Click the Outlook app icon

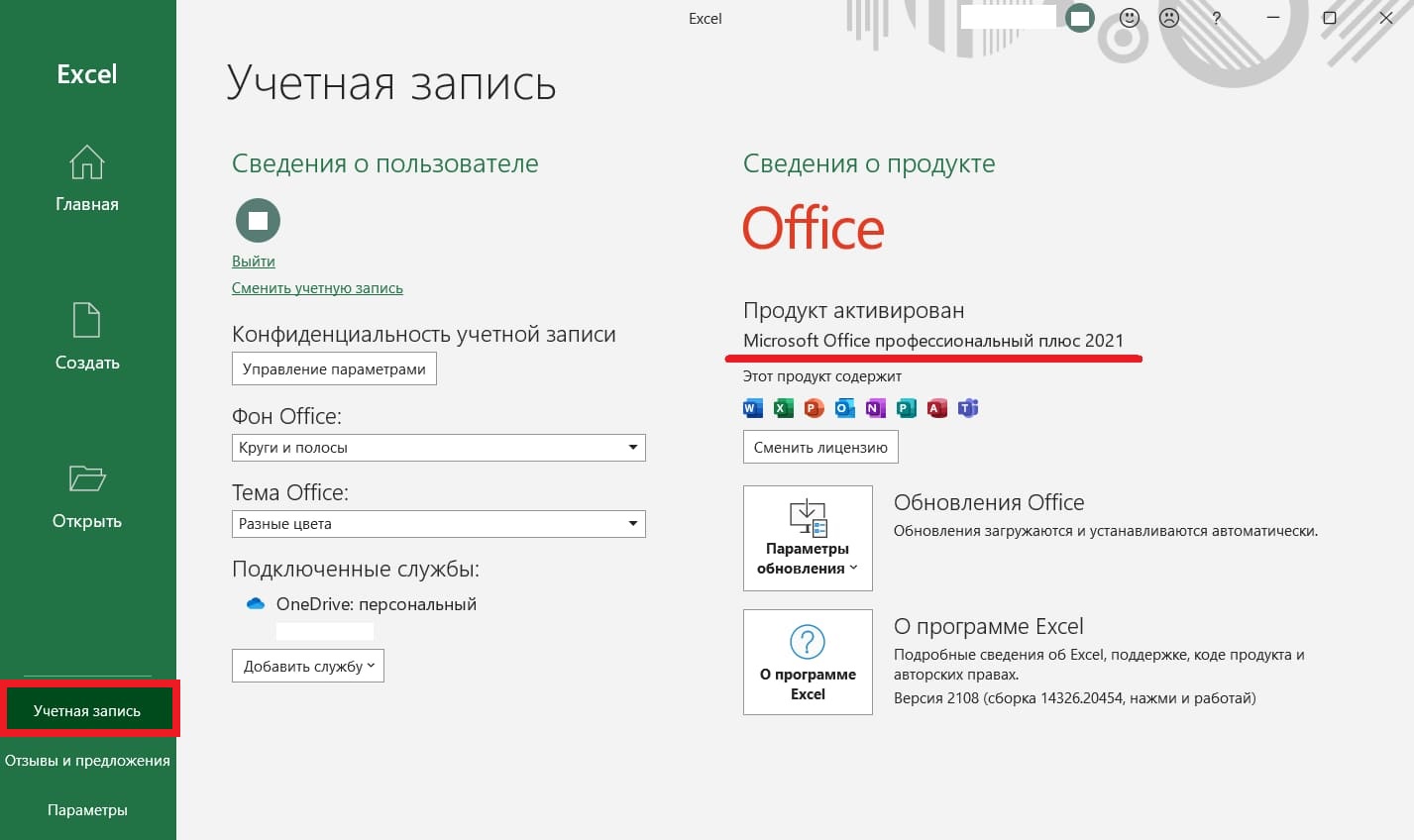[x=845, y=408]
